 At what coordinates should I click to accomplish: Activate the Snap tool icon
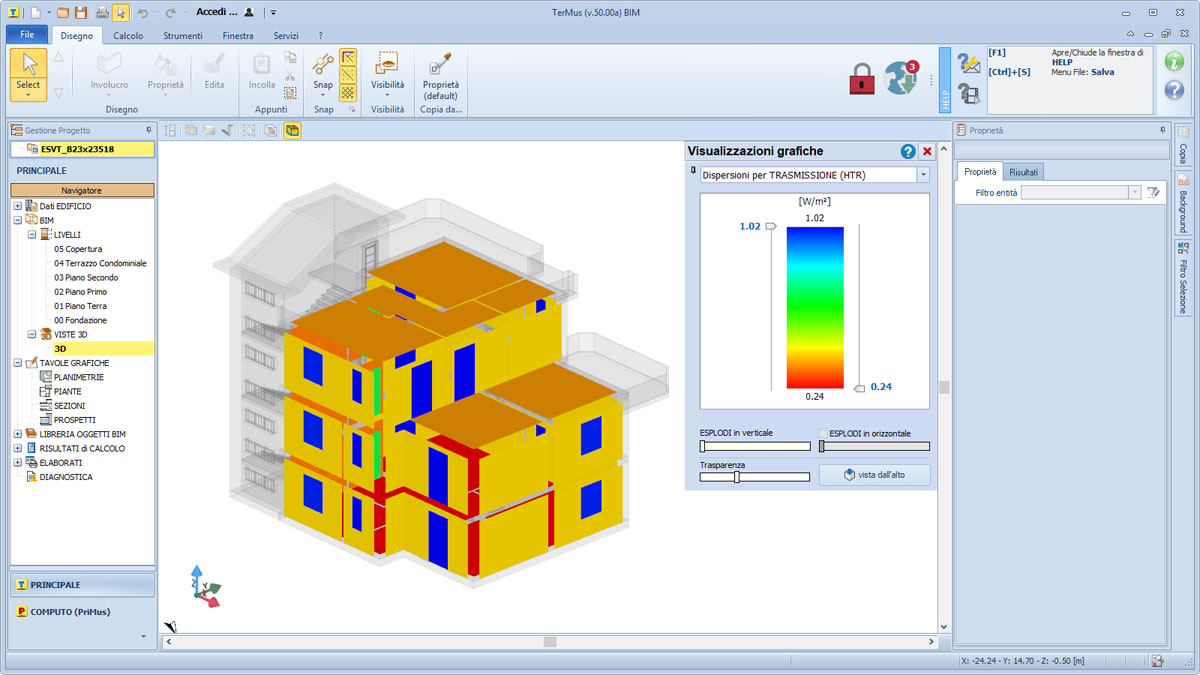coord(322,62)
